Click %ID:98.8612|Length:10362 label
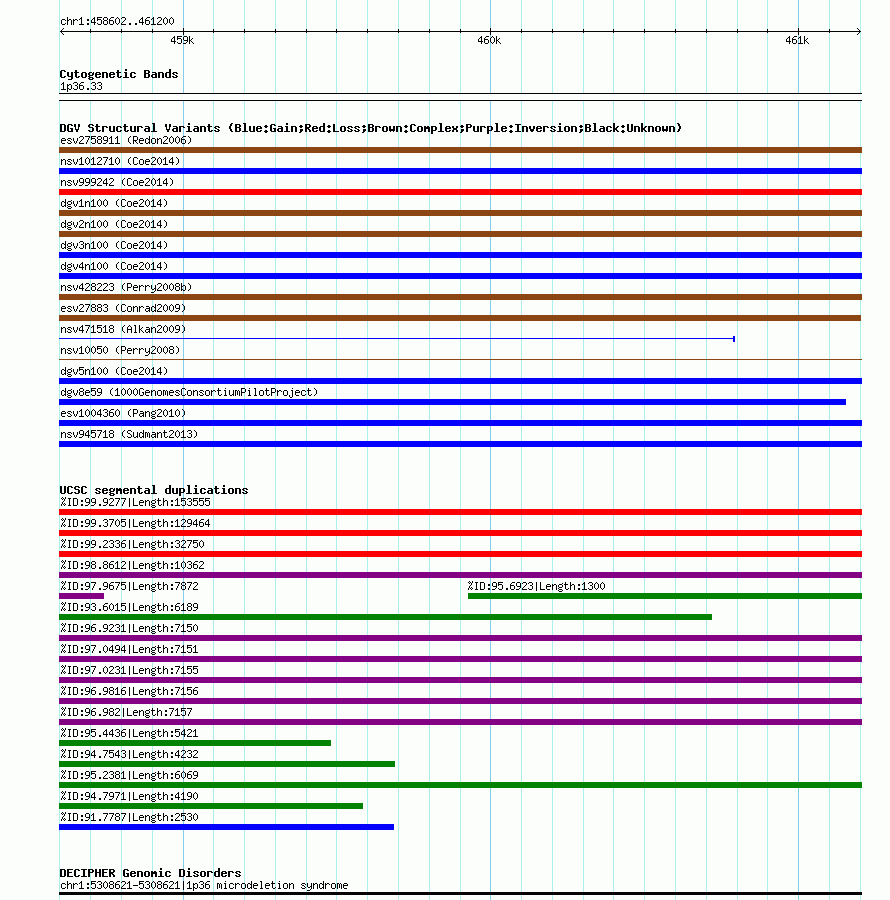 pos(132,565)
